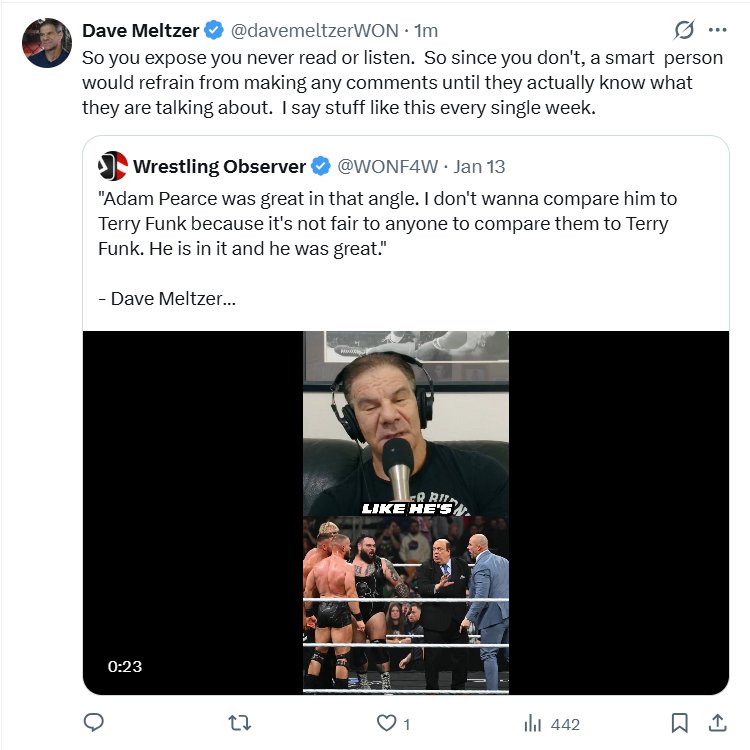Open the @davemeltzerWON handle link
The width and height of the screenshot is (750, 750).
pos(315,31)
